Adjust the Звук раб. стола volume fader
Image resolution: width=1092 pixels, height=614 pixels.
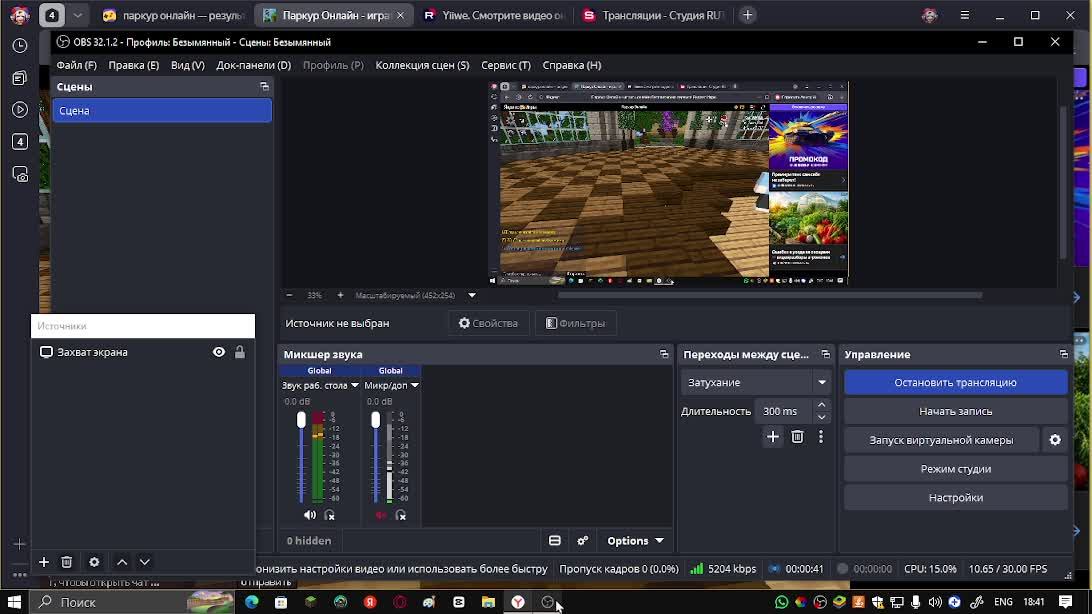click(x=301, y=420)
